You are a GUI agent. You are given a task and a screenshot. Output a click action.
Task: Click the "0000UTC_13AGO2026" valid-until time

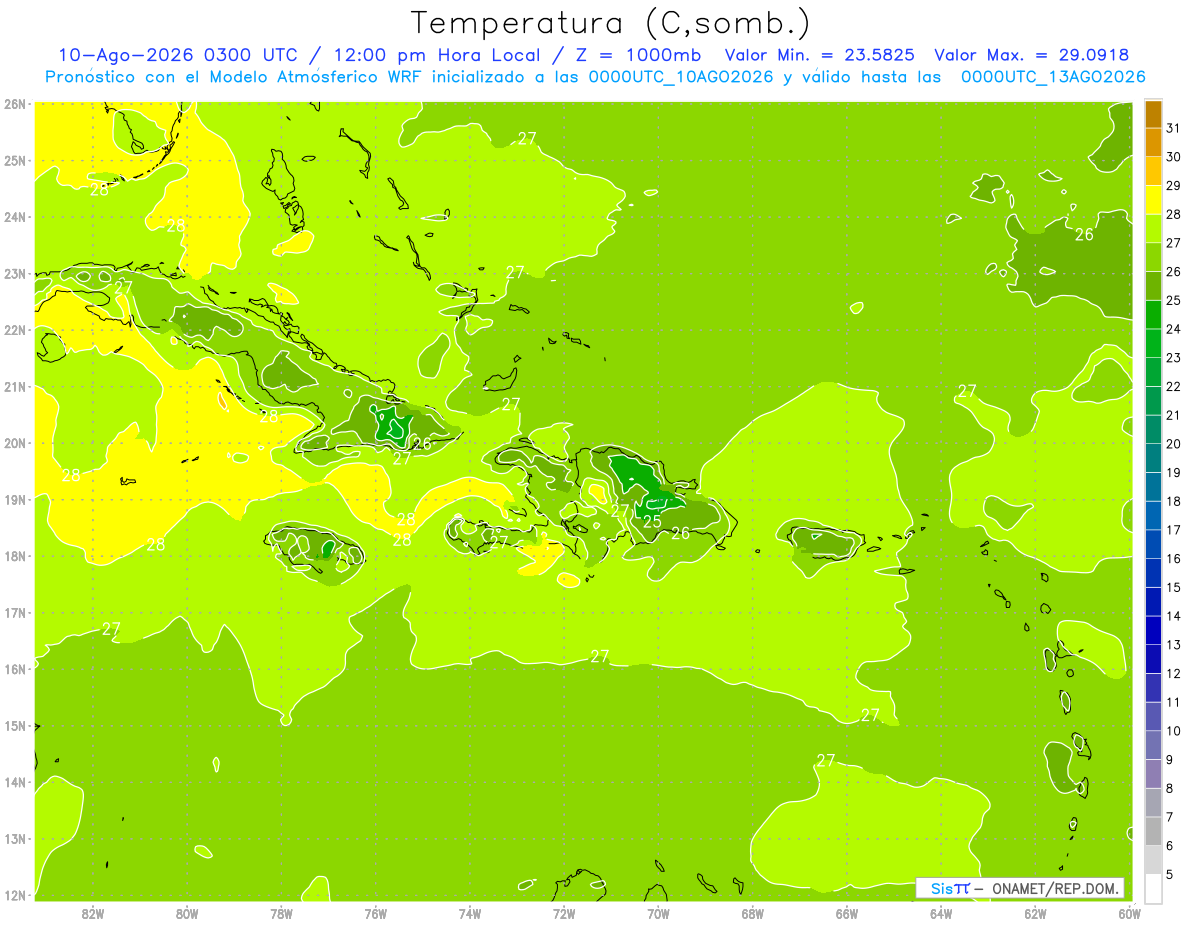(1053, 77)
